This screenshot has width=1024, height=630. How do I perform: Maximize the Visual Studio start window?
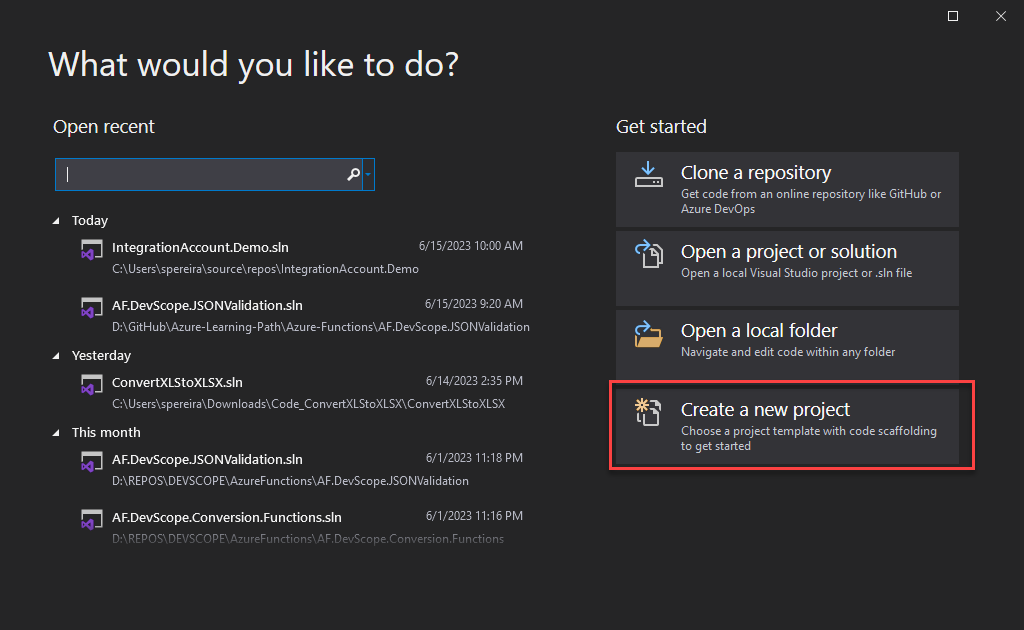(953, 16)
